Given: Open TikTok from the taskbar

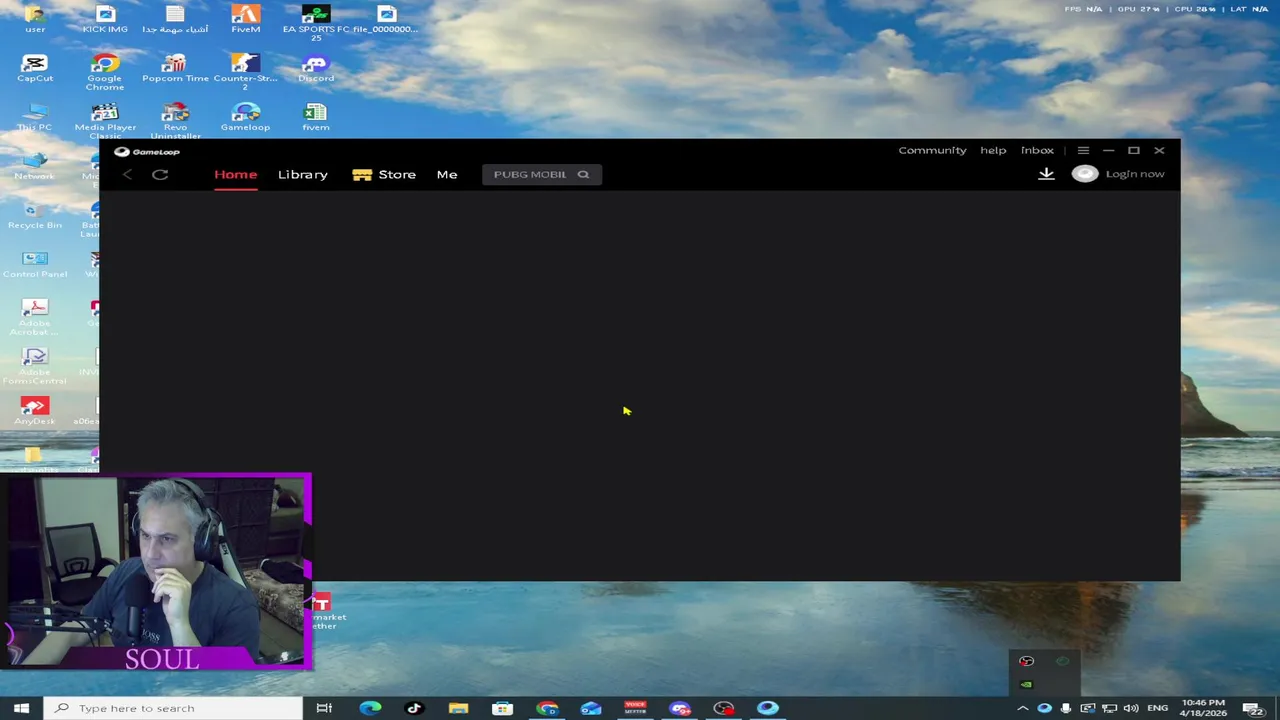Looking at the screenshot, I should [x=414, y=708].
